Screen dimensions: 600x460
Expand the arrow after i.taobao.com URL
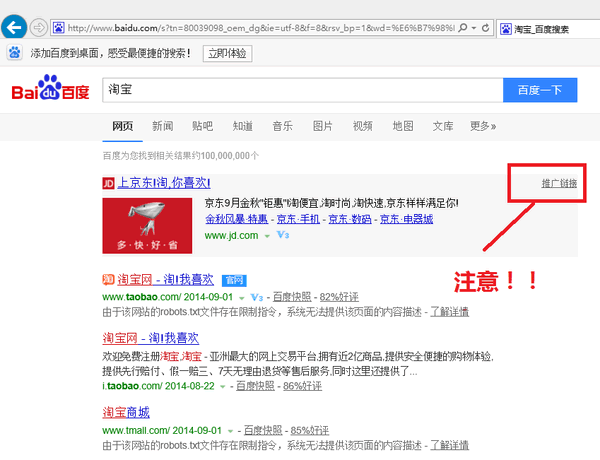pos(222,387)
